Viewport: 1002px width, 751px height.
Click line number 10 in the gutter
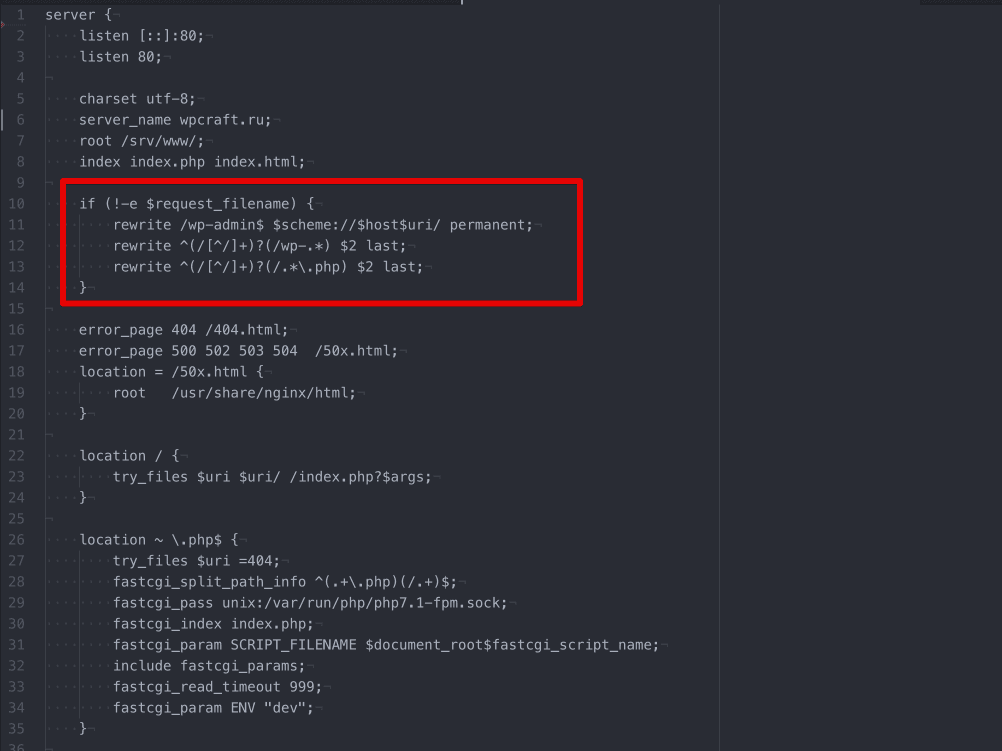(x=17, y=204)
